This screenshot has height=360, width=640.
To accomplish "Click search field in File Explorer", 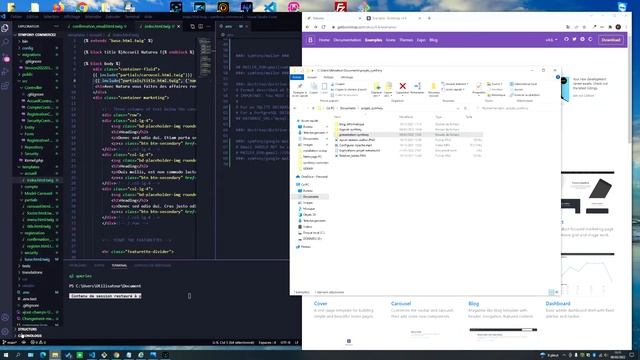I will (516, 108).
